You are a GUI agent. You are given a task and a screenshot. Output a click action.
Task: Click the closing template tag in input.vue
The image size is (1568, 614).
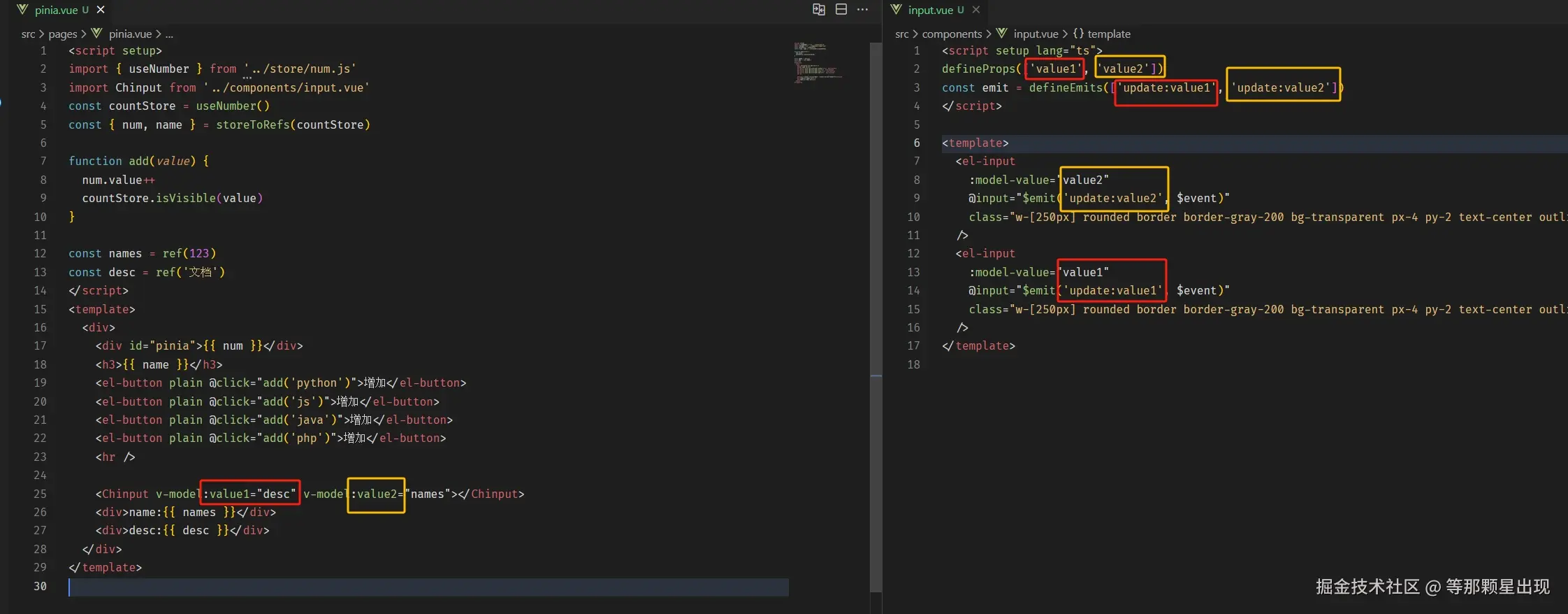(x=978, y=345)
